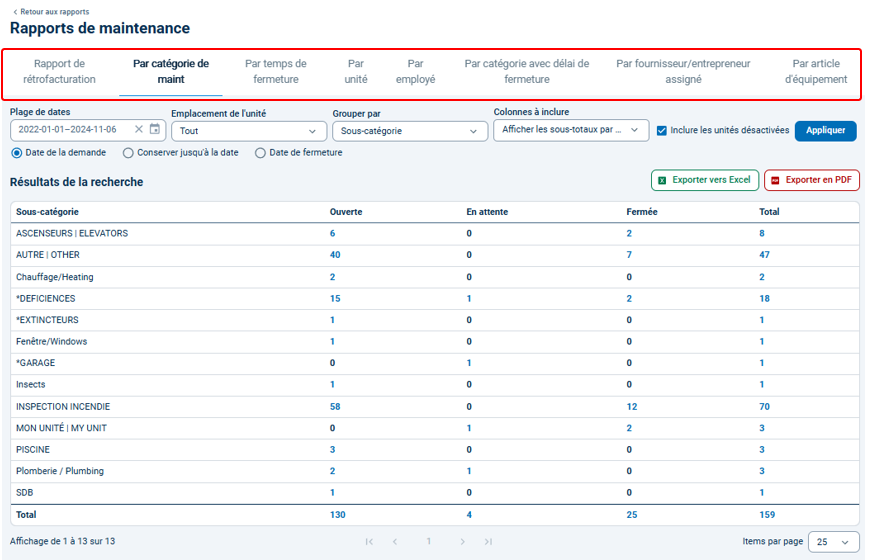
Task: Open Par catégorie avec délai de fermeture tab
Action: coord(527,71)
